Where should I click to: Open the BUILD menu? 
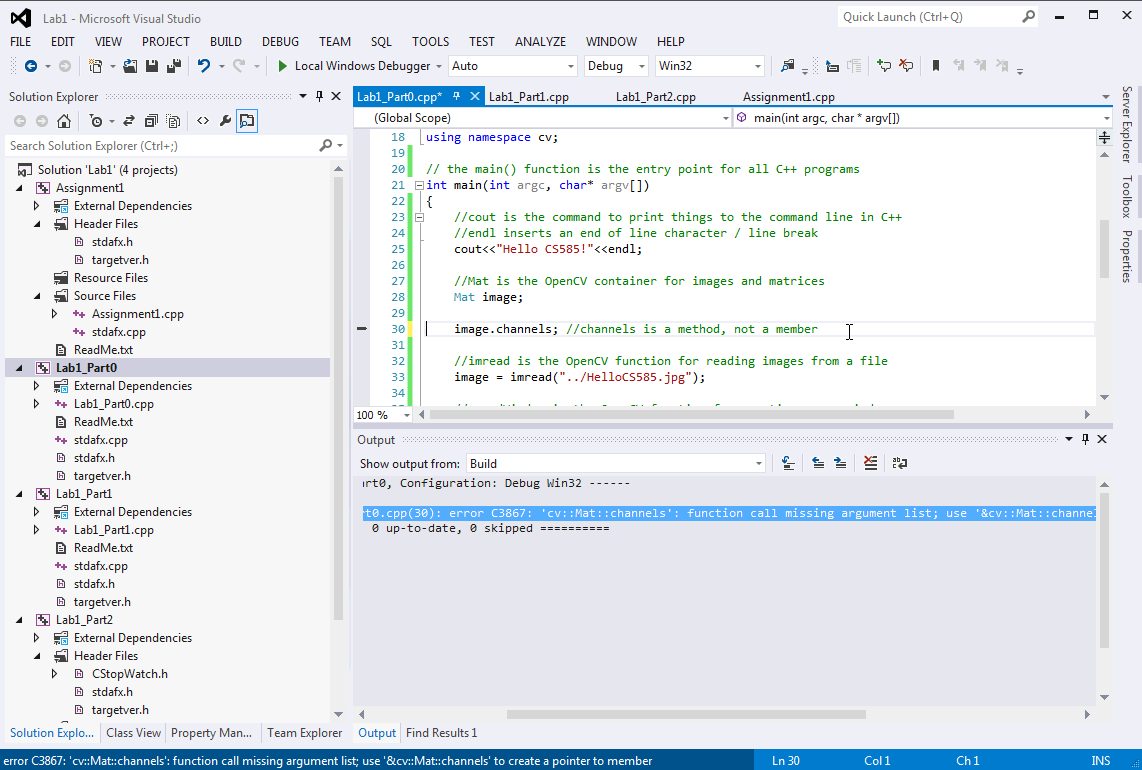(x=226, y=42)
